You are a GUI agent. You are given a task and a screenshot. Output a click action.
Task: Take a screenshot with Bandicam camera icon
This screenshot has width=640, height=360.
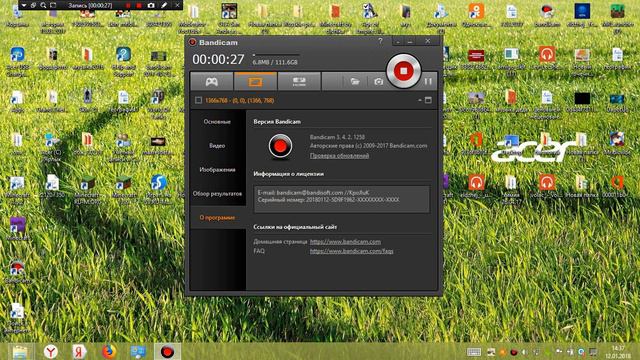pyautogui.click(x=378, y=82)
